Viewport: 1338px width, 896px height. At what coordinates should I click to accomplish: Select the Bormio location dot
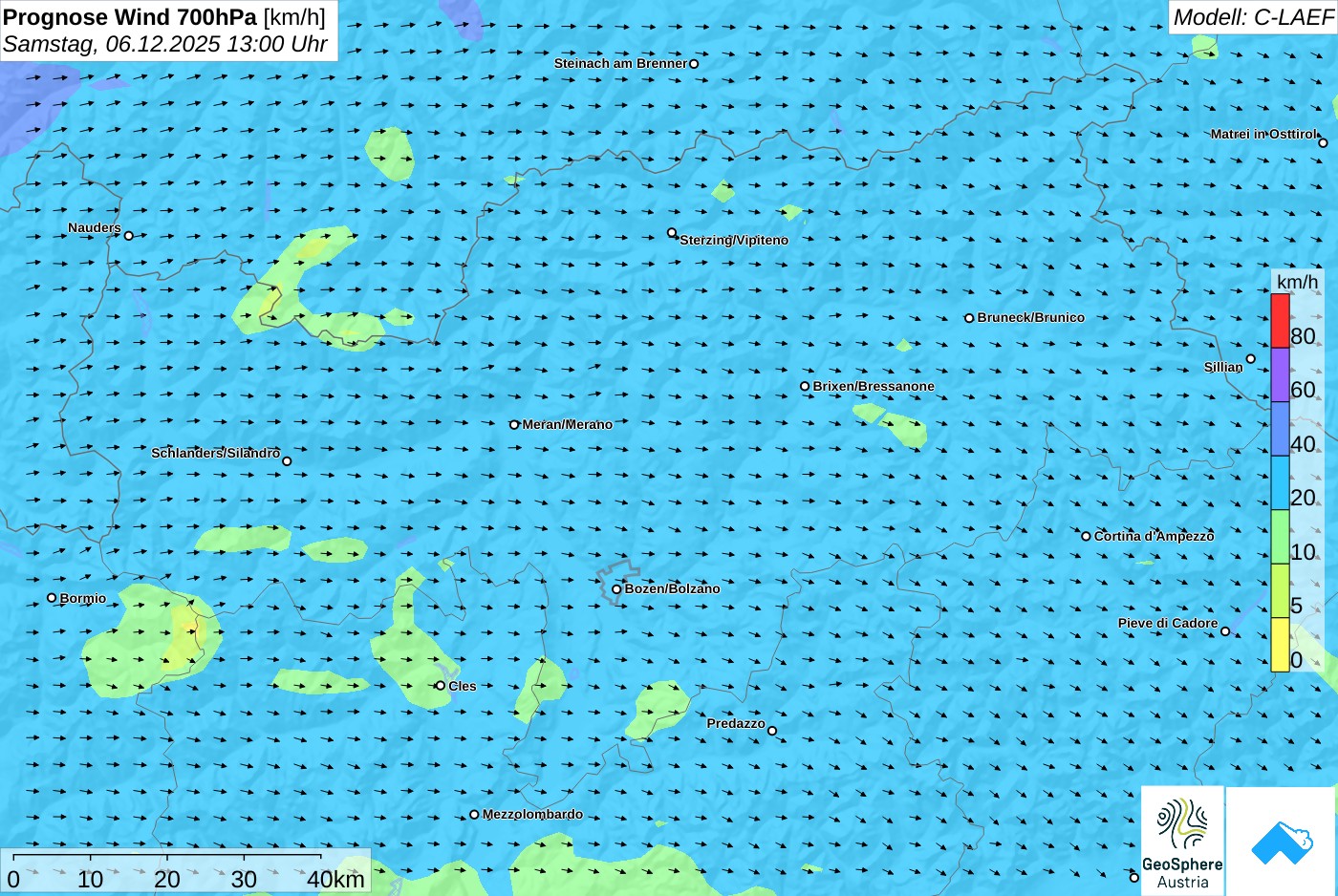click(52, 598)
